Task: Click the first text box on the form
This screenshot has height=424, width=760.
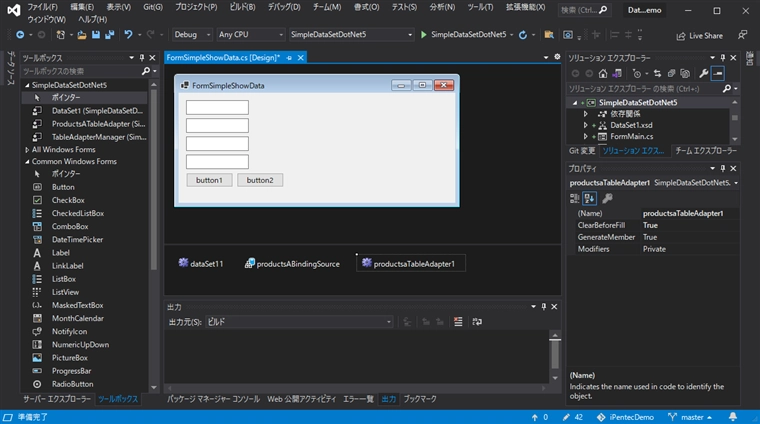Action: pos(217,108)
